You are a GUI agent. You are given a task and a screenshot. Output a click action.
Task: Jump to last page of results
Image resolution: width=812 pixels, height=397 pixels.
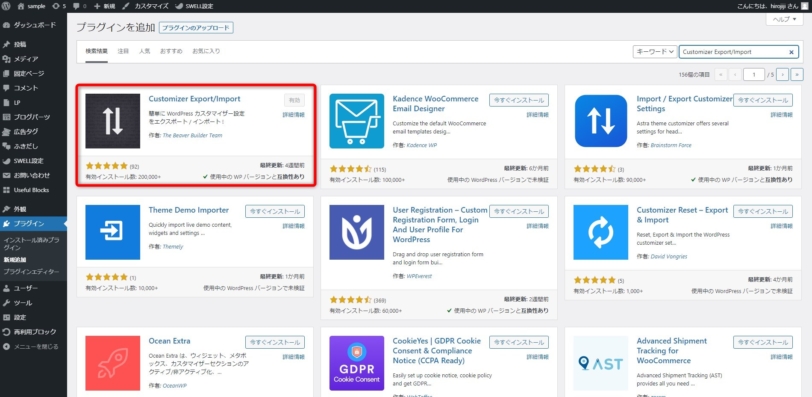click(797, 75)
